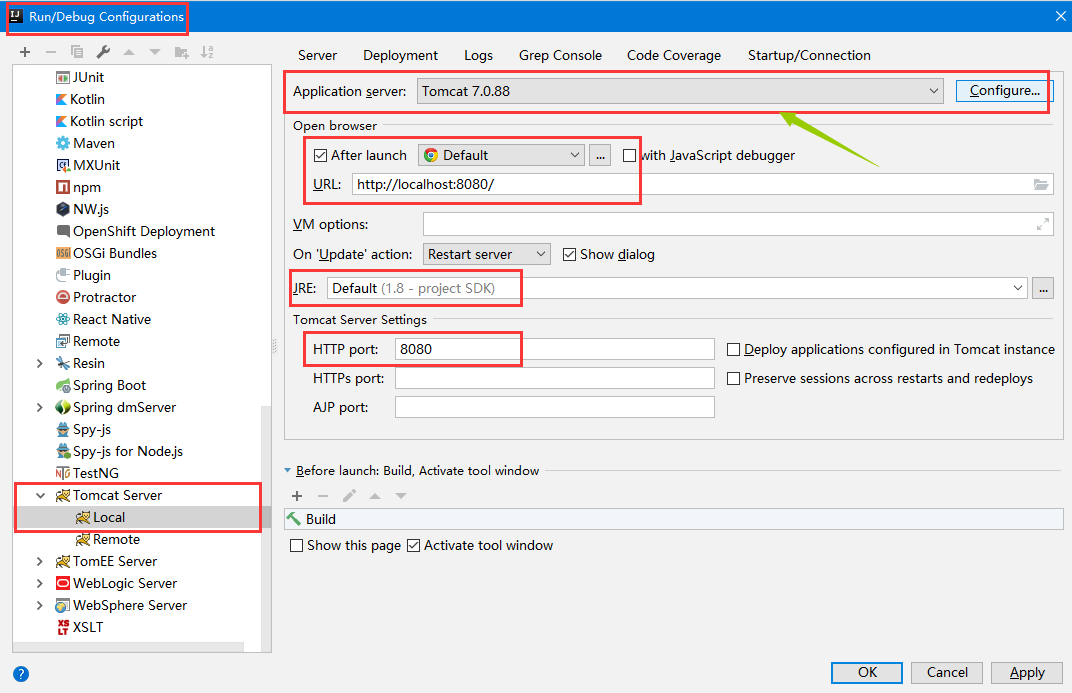This screenshot has height=693, width=1072.
Task: Create new folder toolbar icon
Action: point(181,52)
